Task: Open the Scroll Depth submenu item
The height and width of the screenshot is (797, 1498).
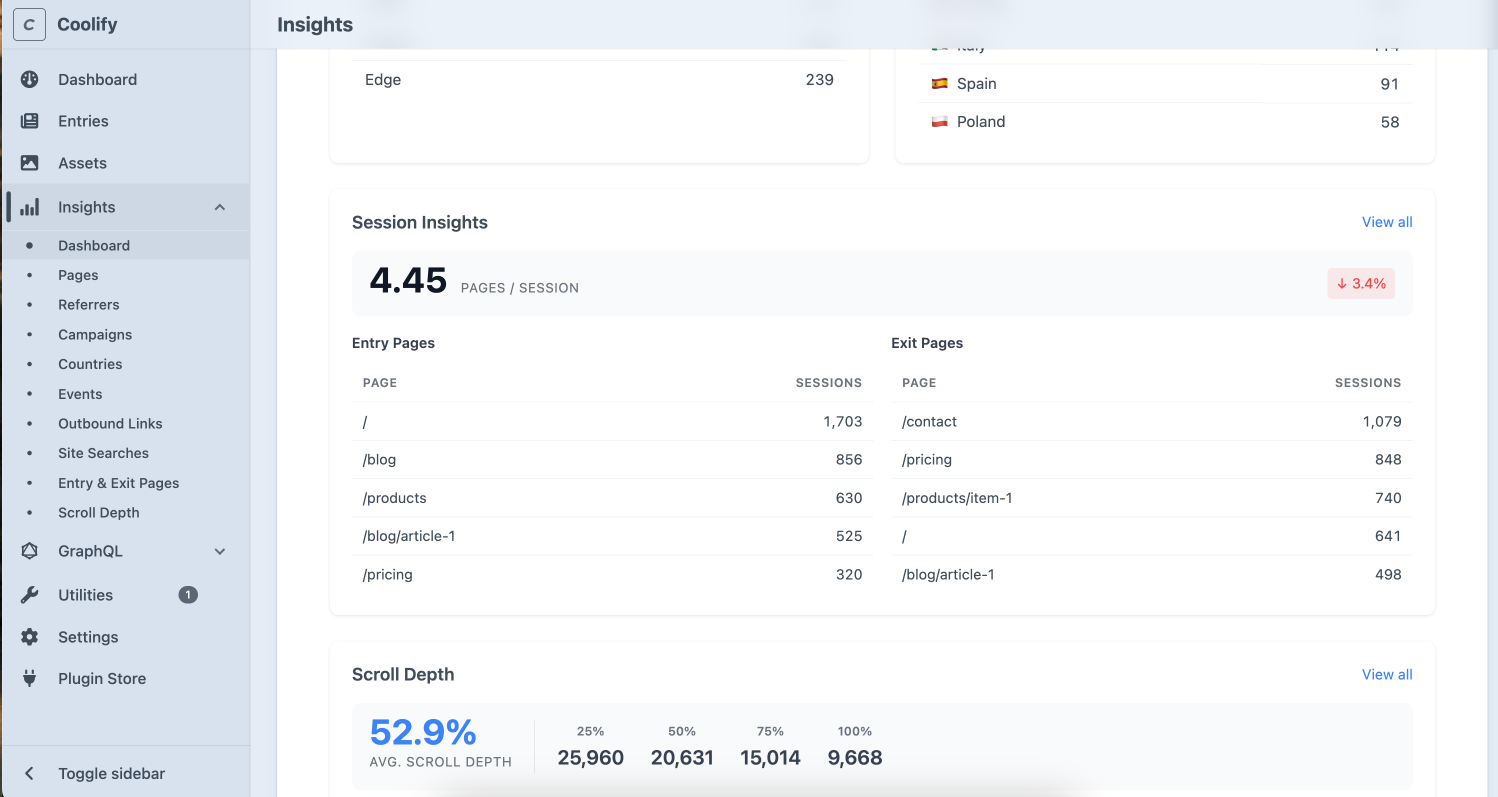Action: 98,513
